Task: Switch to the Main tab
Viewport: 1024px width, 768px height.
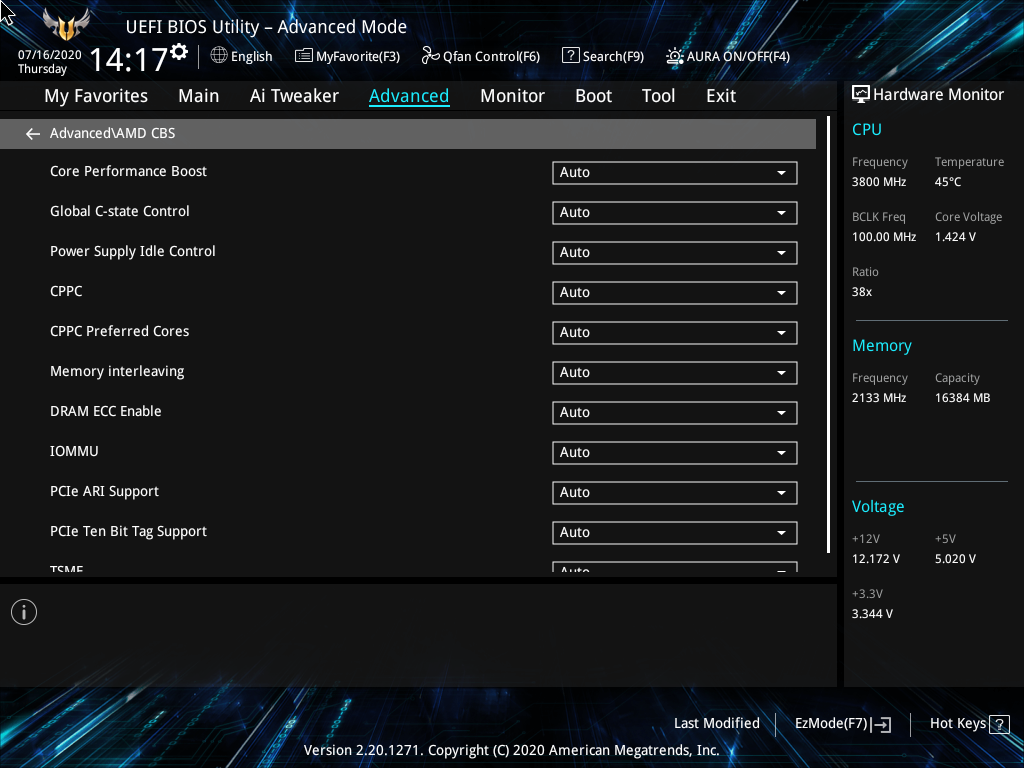Action: (199, 96)
